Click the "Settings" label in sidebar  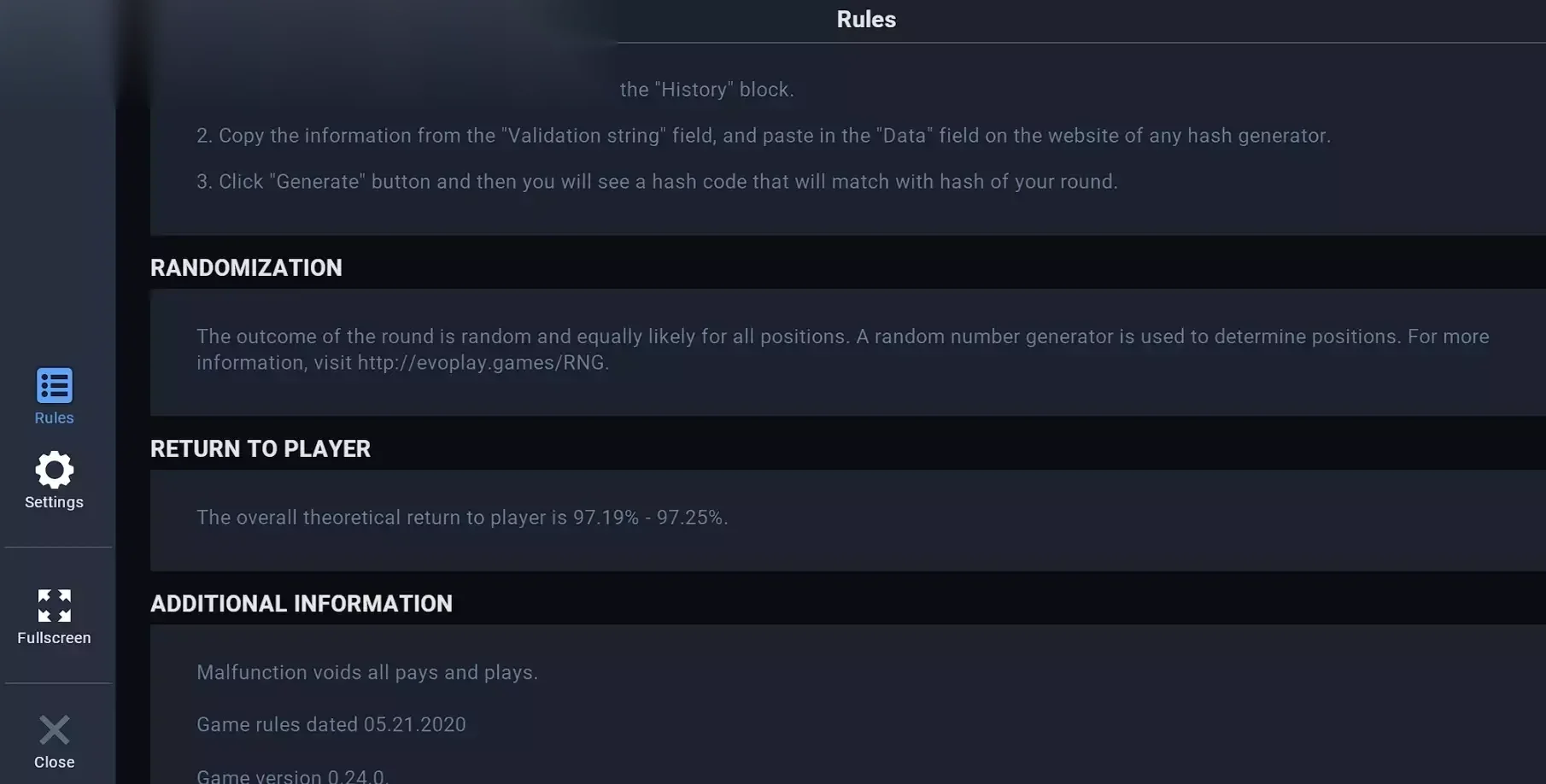pos(54,502)
